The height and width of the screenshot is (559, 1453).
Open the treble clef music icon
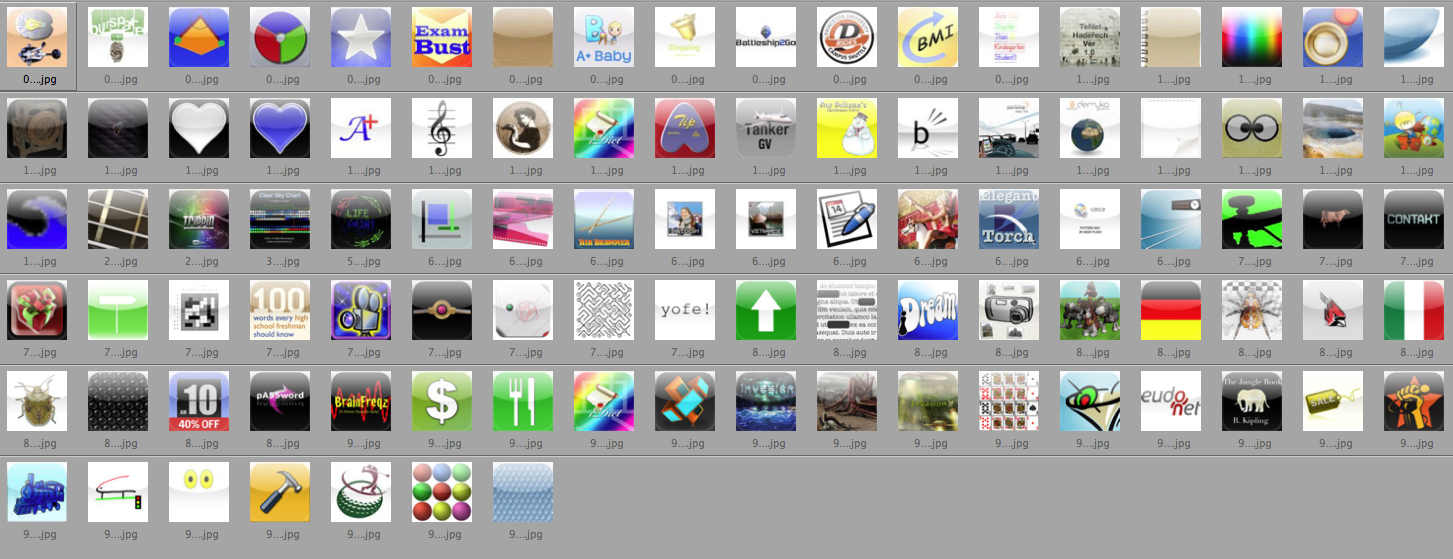click(x=442, y=128)
